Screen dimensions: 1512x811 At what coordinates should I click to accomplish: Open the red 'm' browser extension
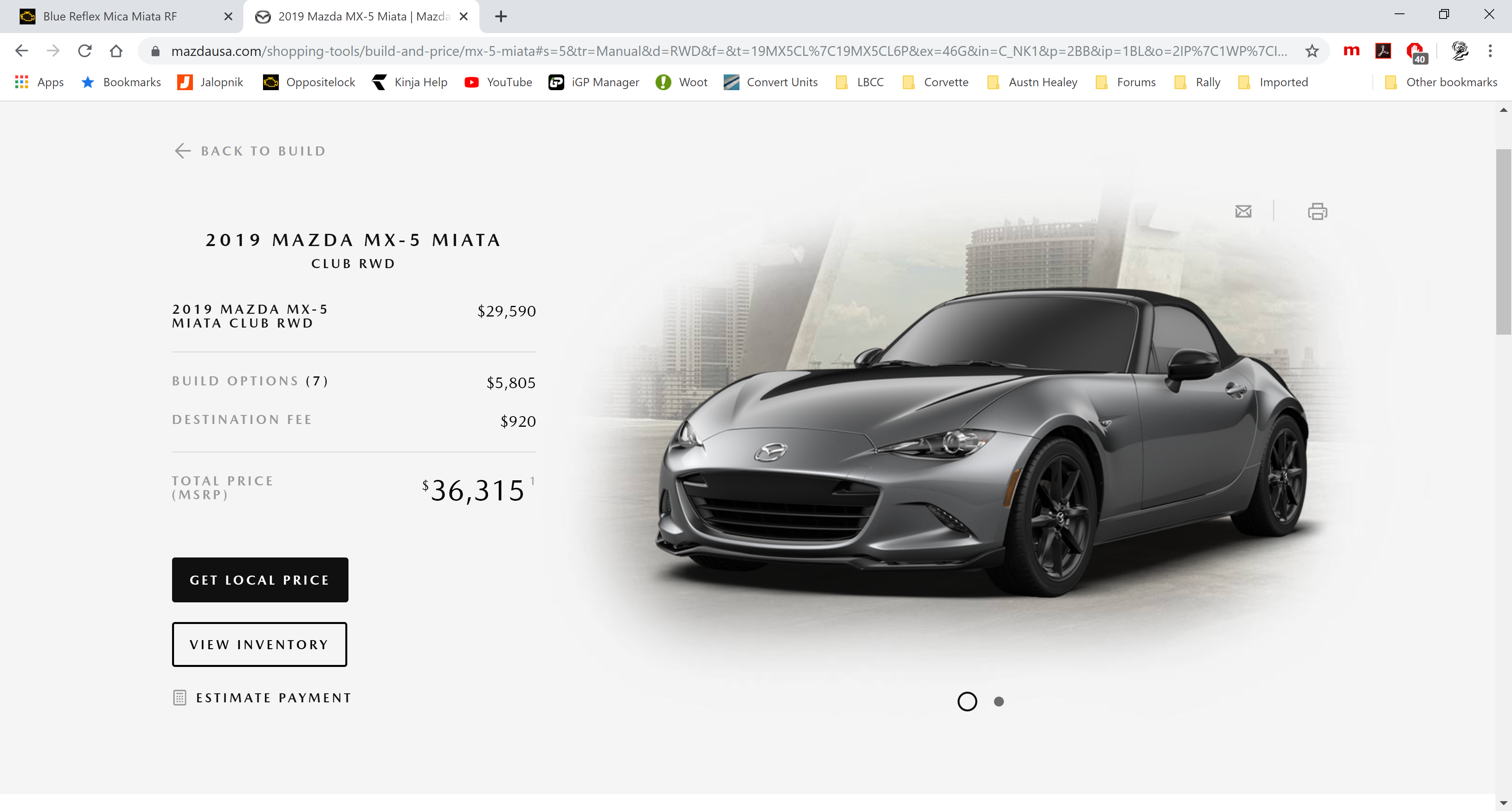point(1351,51)
